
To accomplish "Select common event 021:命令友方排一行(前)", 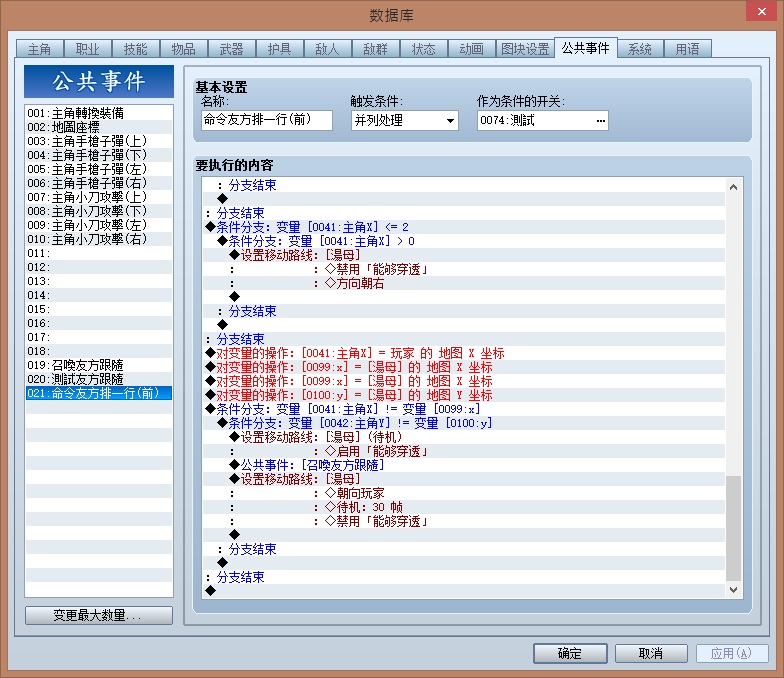I will click(x=98, y=393).
